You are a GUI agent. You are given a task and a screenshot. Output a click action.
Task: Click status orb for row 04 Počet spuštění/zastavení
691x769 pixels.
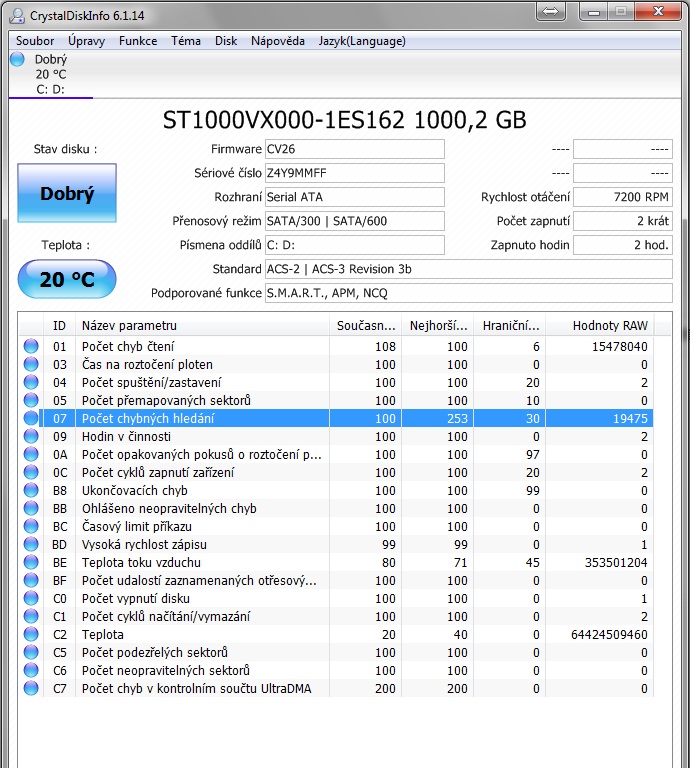[x=31, y=383]
